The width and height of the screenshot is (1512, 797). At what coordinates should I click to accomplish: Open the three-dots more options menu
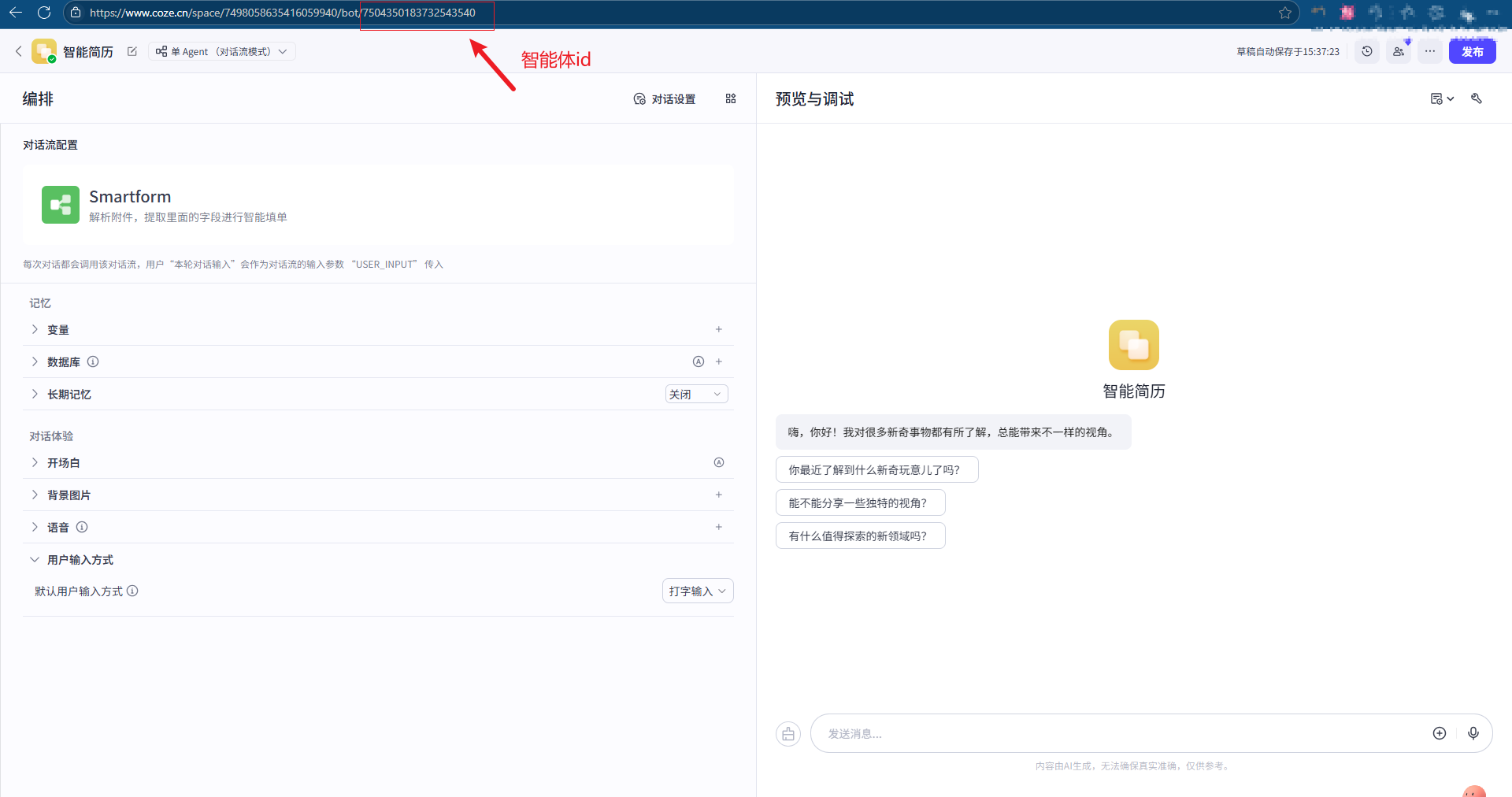[1430, 51]
